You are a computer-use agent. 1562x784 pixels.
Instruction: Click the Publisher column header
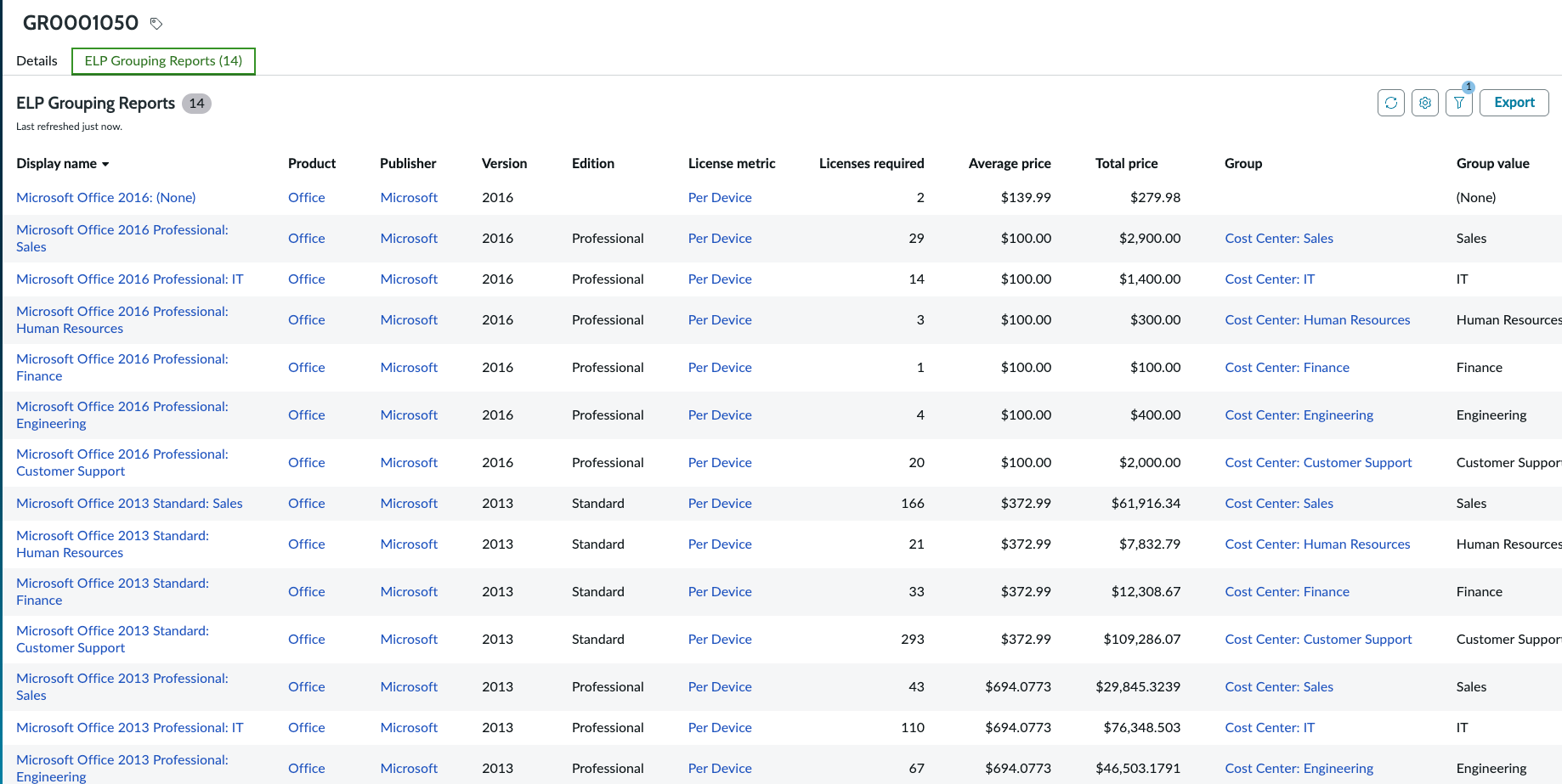408,163
